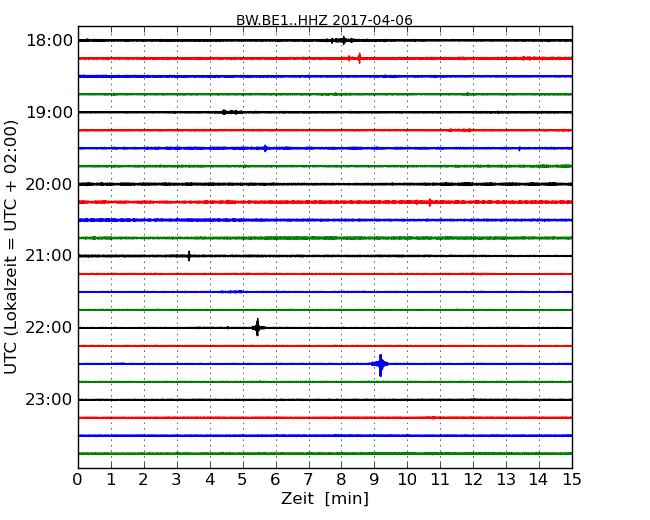Click the black spike on the 22:00 trace
Viewport: 650px width, 520px height.
coord(257,328)
